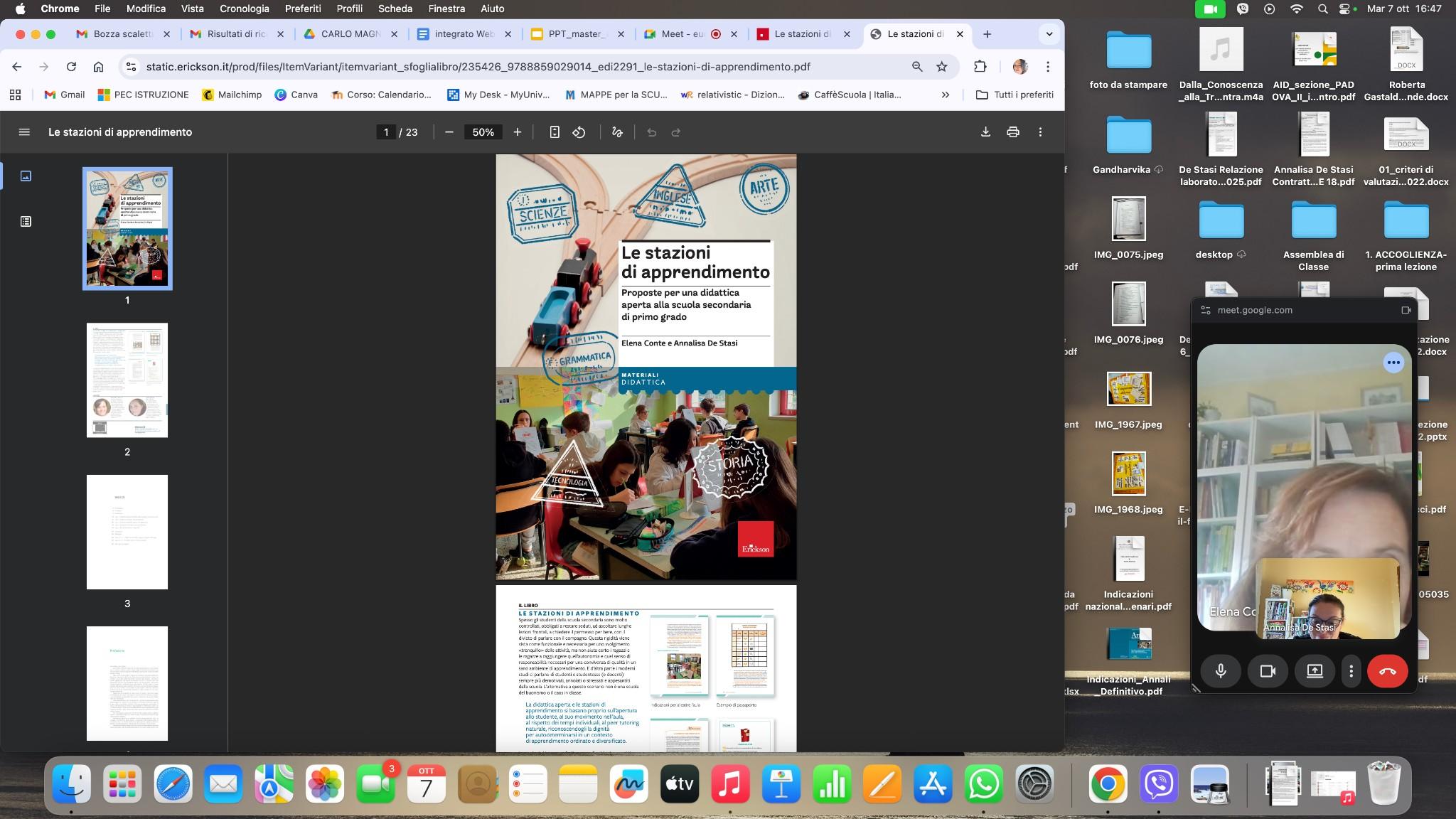Image resolution: width=1456 pixels, height=819 pixels.
Task: Zoom out of the PDF
Action: 449,132
